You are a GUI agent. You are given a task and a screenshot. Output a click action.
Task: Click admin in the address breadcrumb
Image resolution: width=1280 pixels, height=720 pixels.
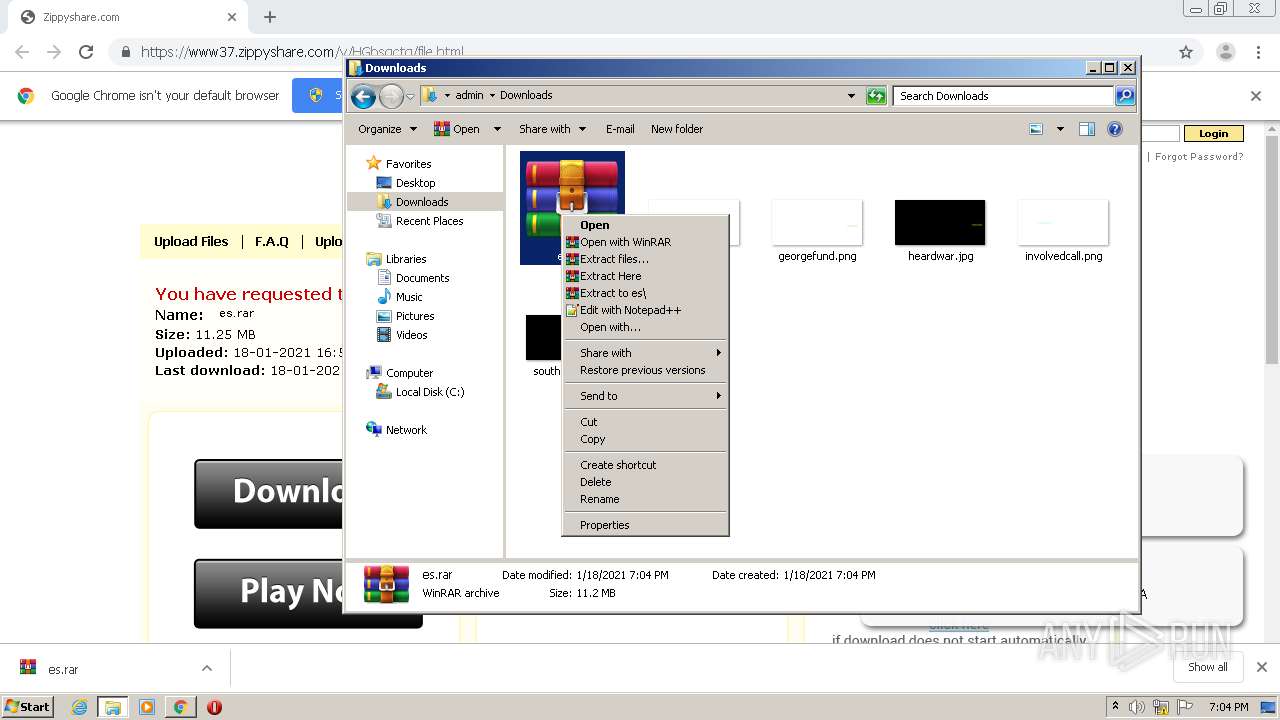tap(469, 96)
